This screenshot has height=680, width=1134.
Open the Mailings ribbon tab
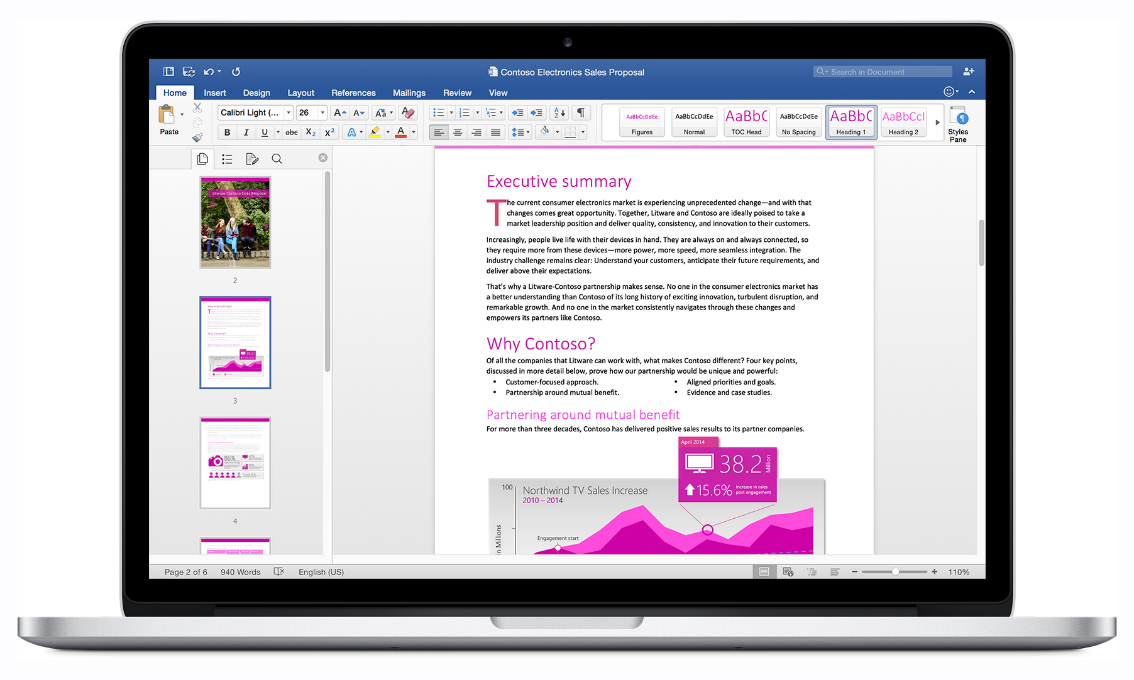click(409, 93)
